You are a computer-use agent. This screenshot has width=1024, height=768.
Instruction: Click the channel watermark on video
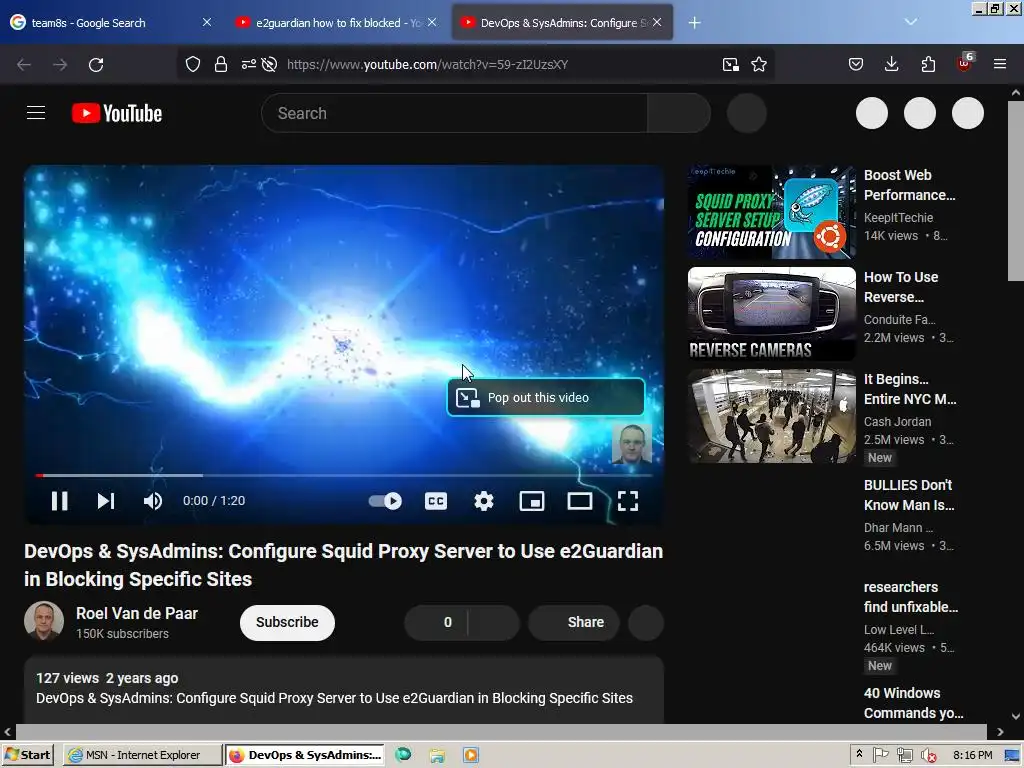(x=632, y=443)
